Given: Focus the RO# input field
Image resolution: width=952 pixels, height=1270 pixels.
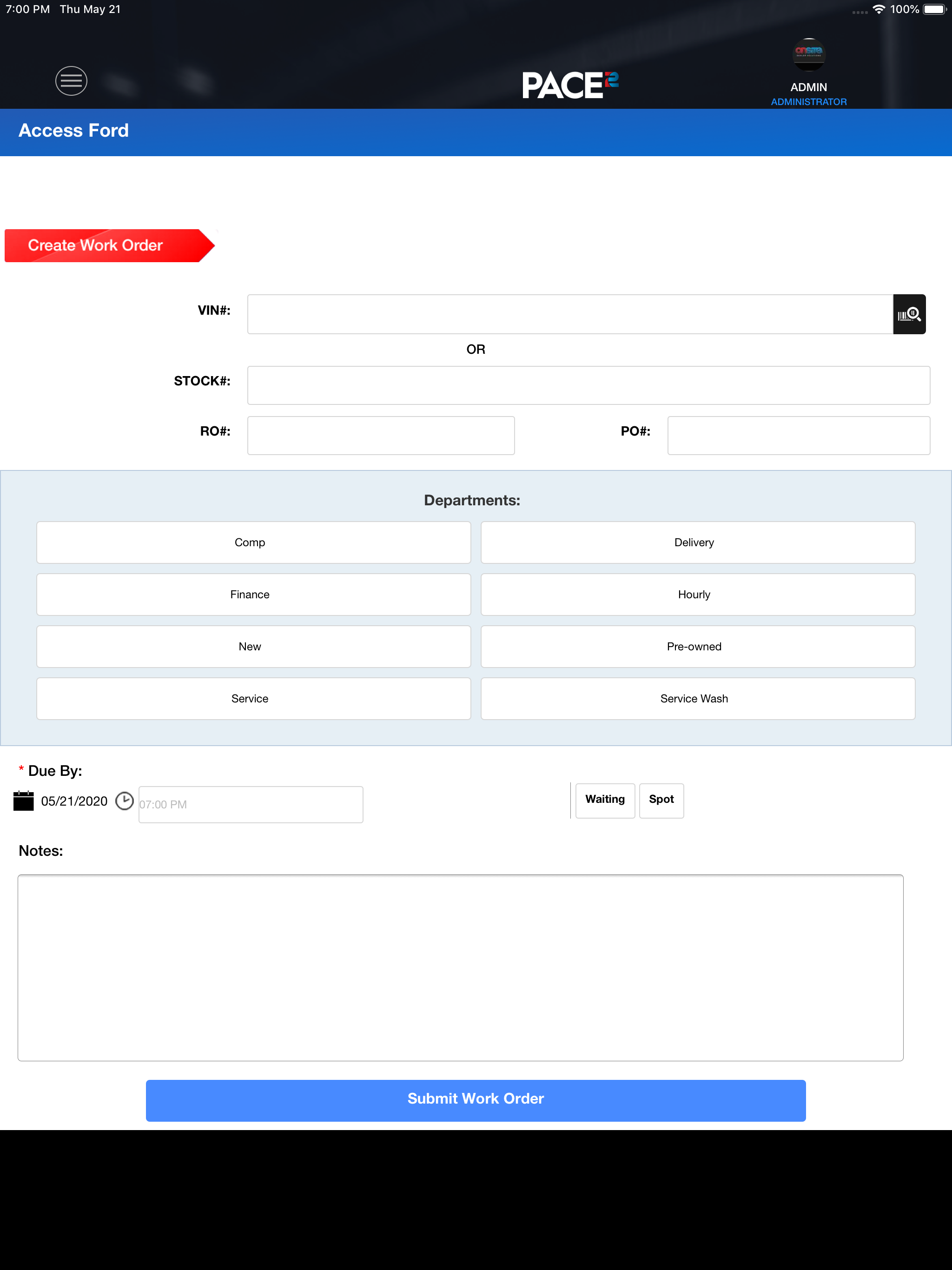Looking at the screenshot, I should [381, 435].
